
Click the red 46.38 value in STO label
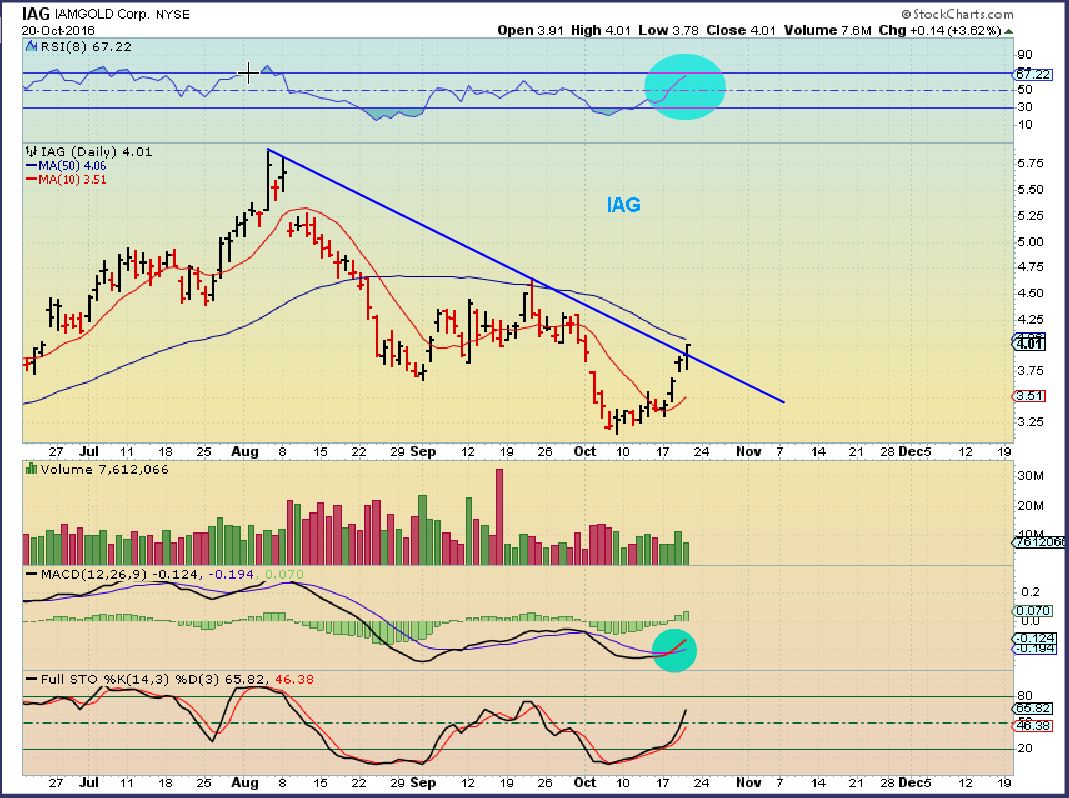coord(293,679)
